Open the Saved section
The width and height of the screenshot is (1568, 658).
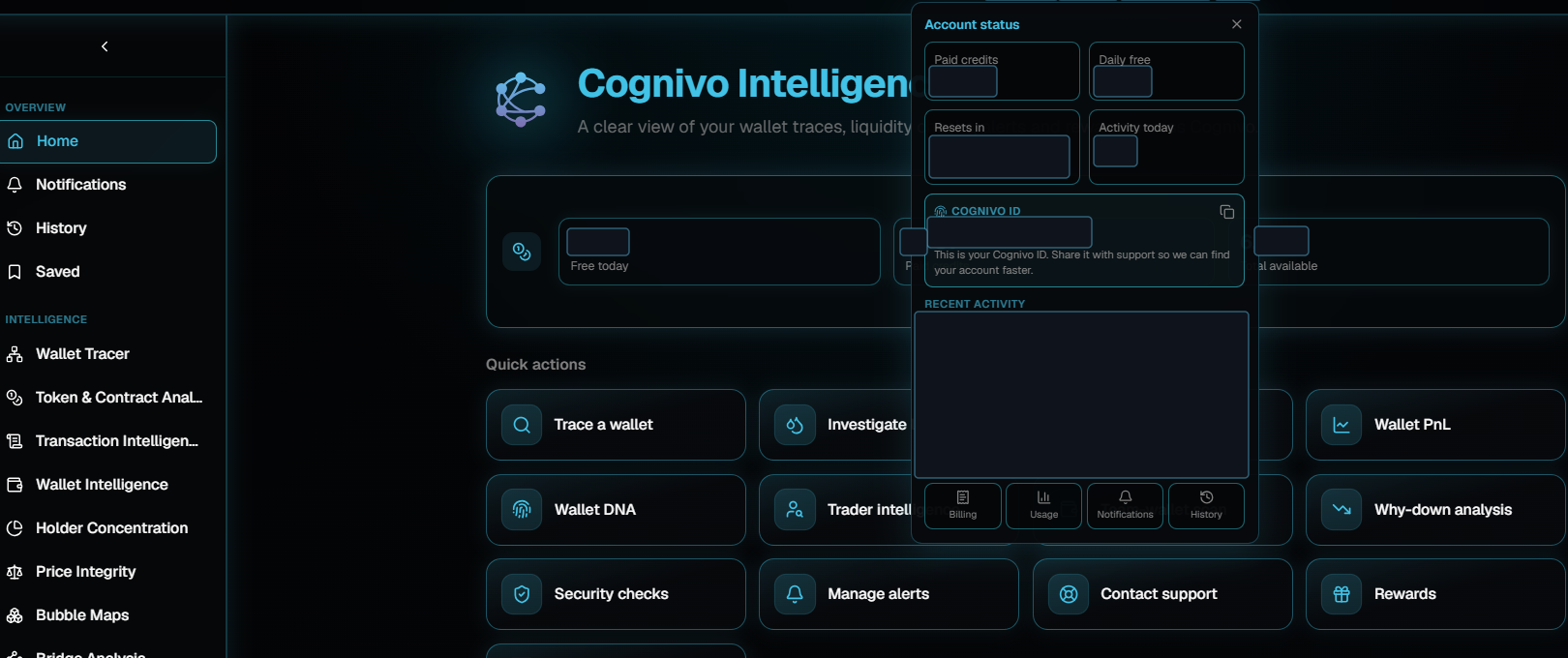click(107, 272)
